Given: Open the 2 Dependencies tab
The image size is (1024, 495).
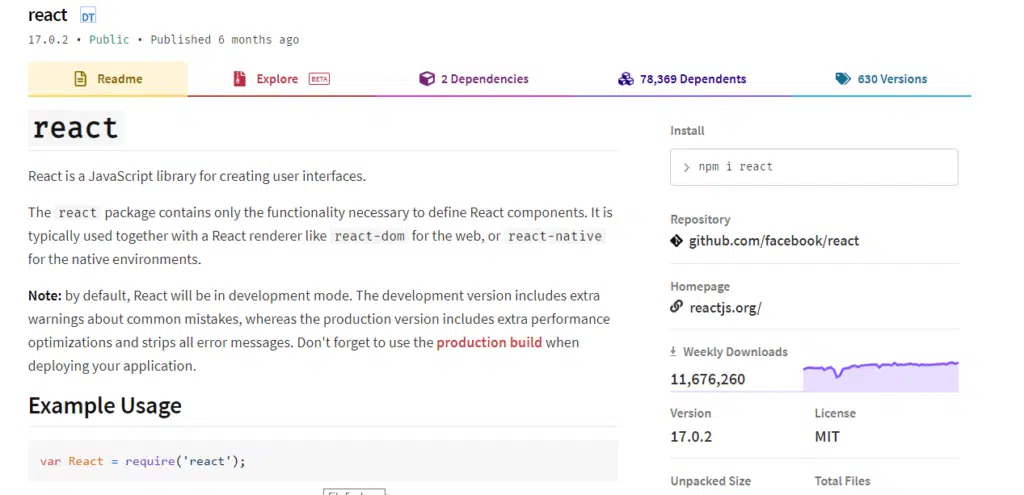Looking at the screenshot, I should tap(474, 79).
